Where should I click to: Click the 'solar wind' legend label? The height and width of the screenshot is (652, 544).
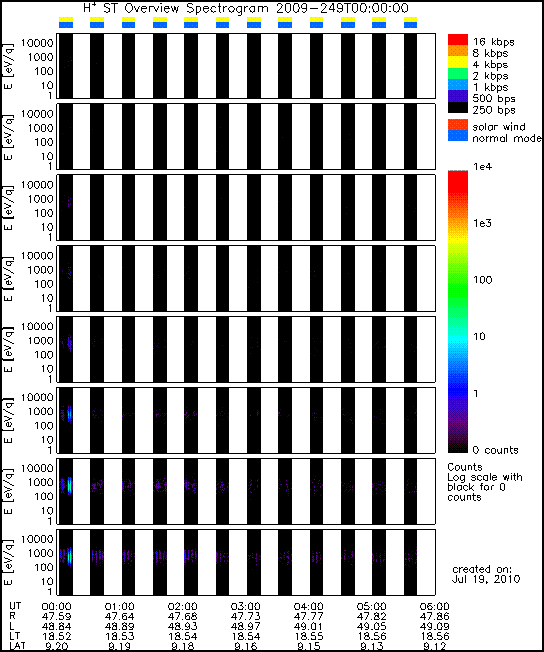[x=499, y=126]
